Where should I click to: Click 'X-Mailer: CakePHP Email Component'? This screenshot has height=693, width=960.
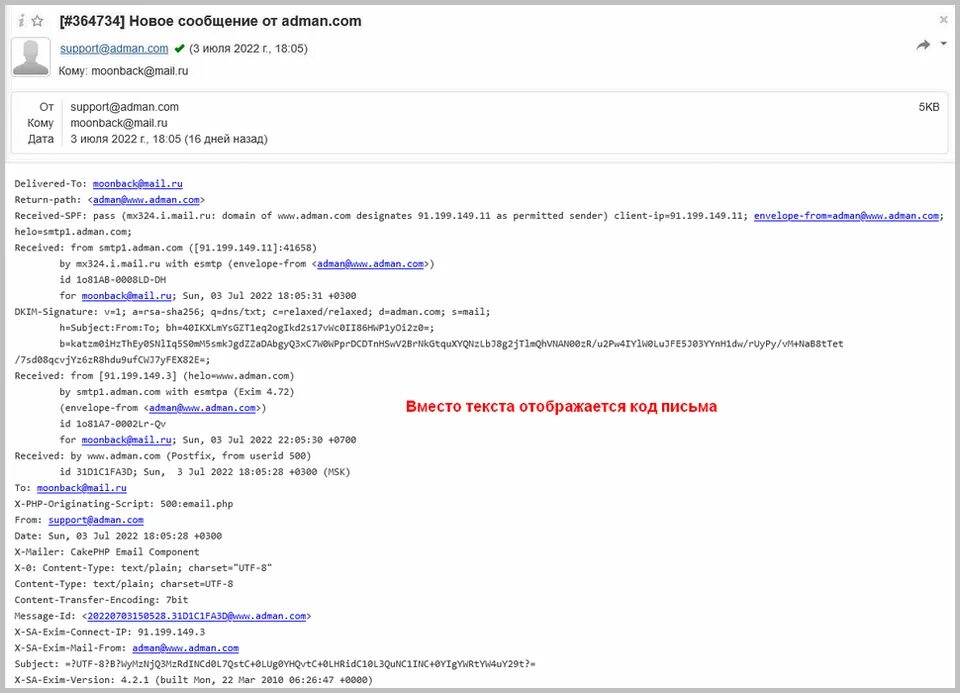[x=107, y=552]
